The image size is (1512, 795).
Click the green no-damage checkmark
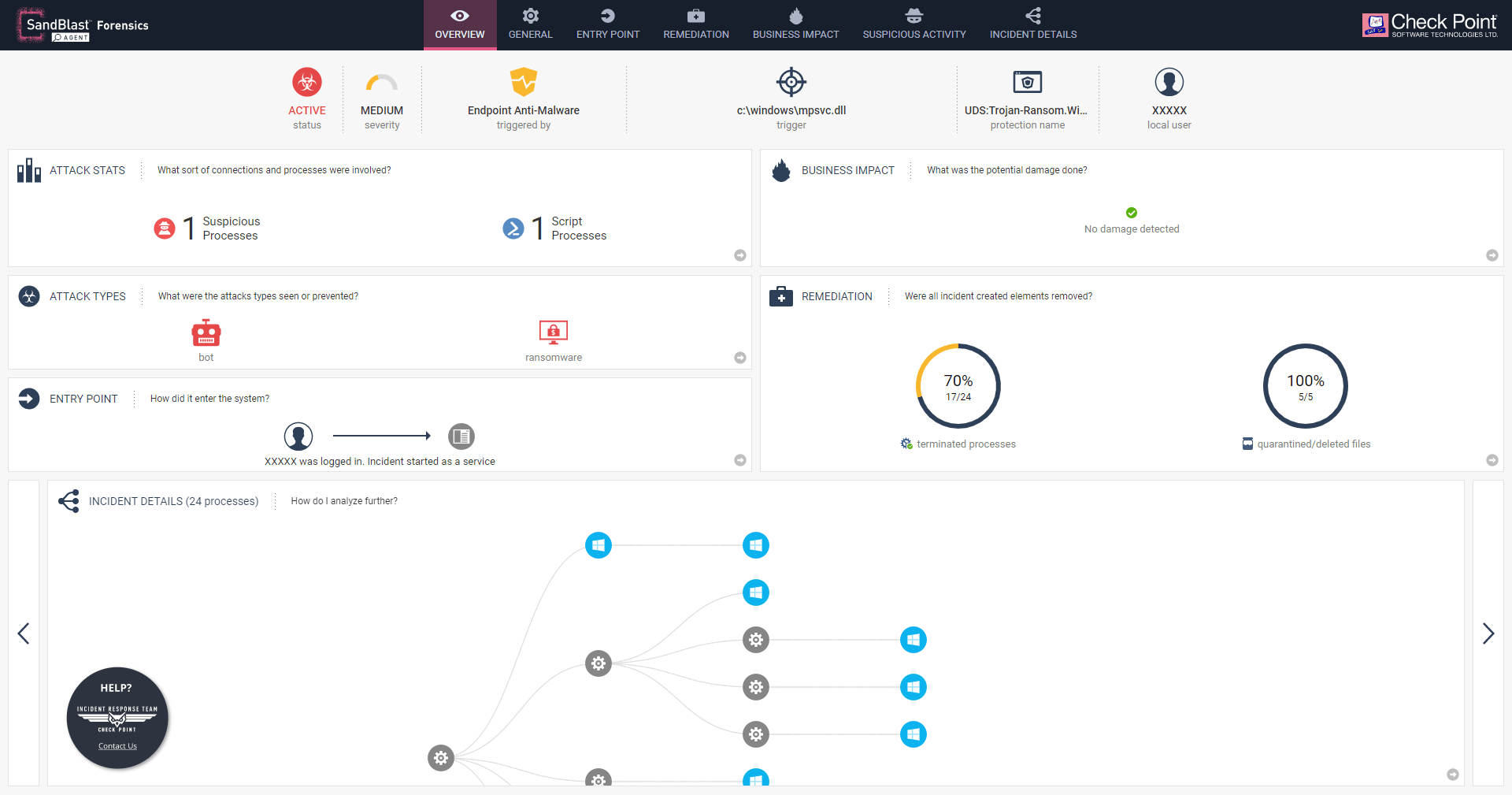[x=1132, y=213]
